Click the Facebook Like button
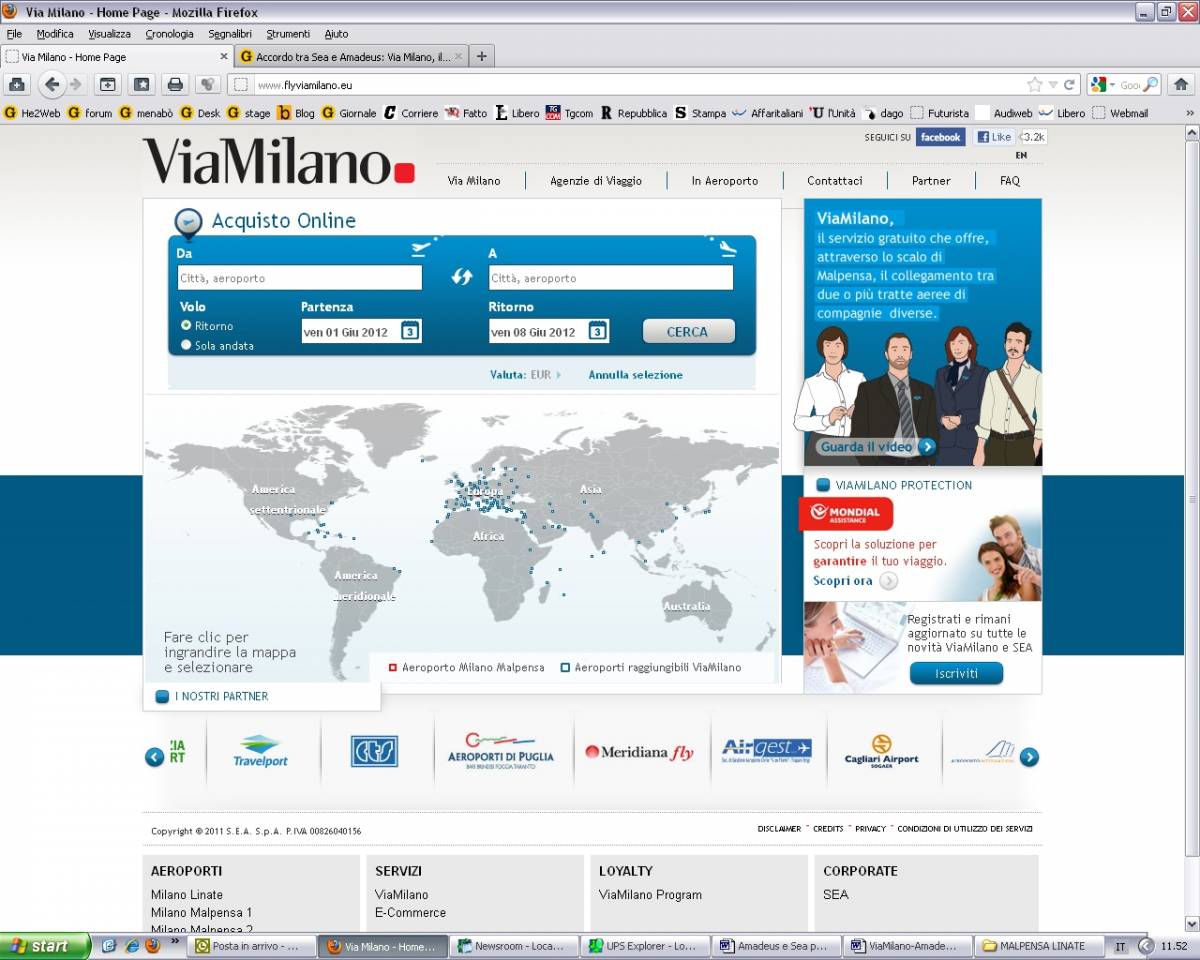The width and height of the screenshot is (1200, 960). 995,137
